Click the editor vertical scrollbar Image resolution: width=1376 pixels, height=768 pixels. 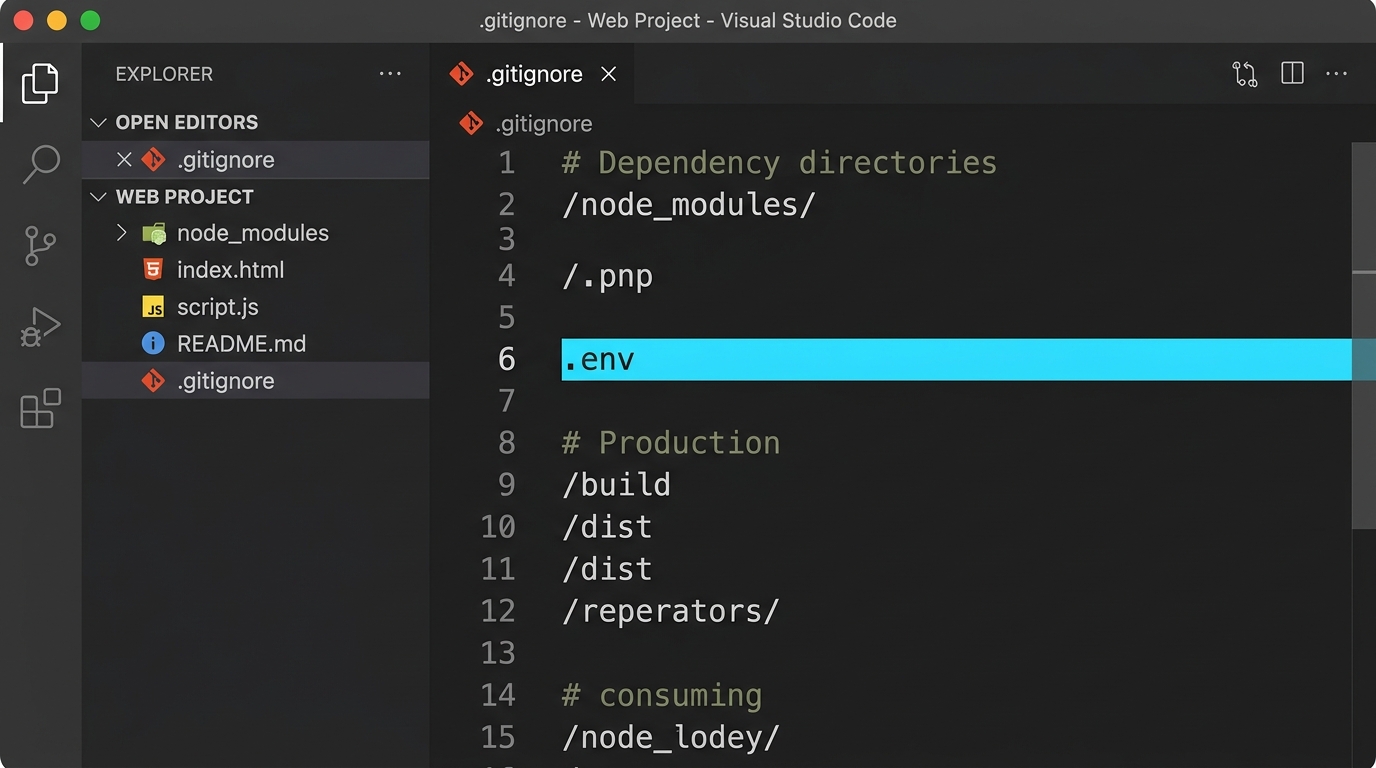1363,400
